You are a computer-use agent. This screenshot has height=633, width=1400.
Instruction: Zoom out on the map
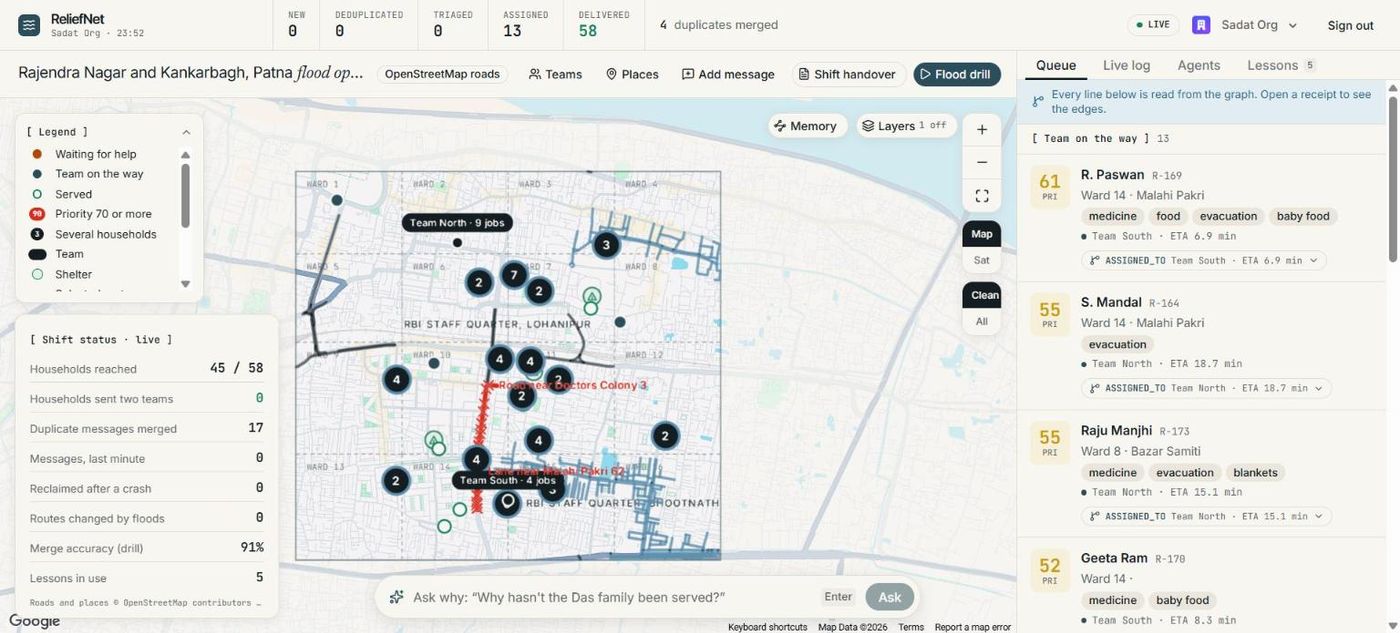pos(982,163)
